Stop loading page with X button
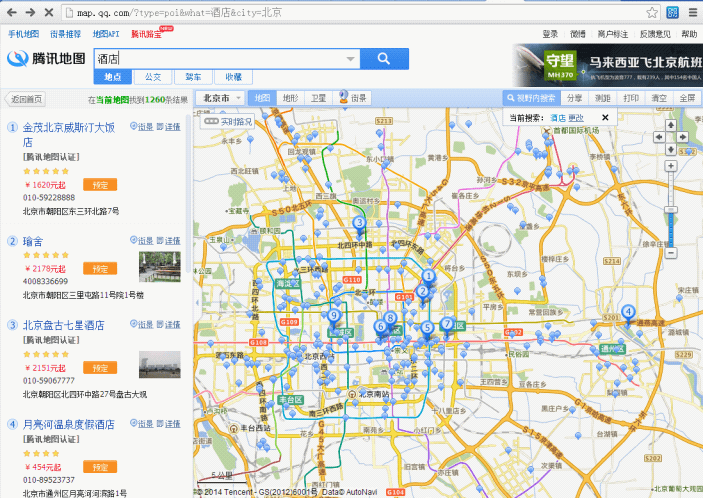703x498 pixels. pos(49,12)
